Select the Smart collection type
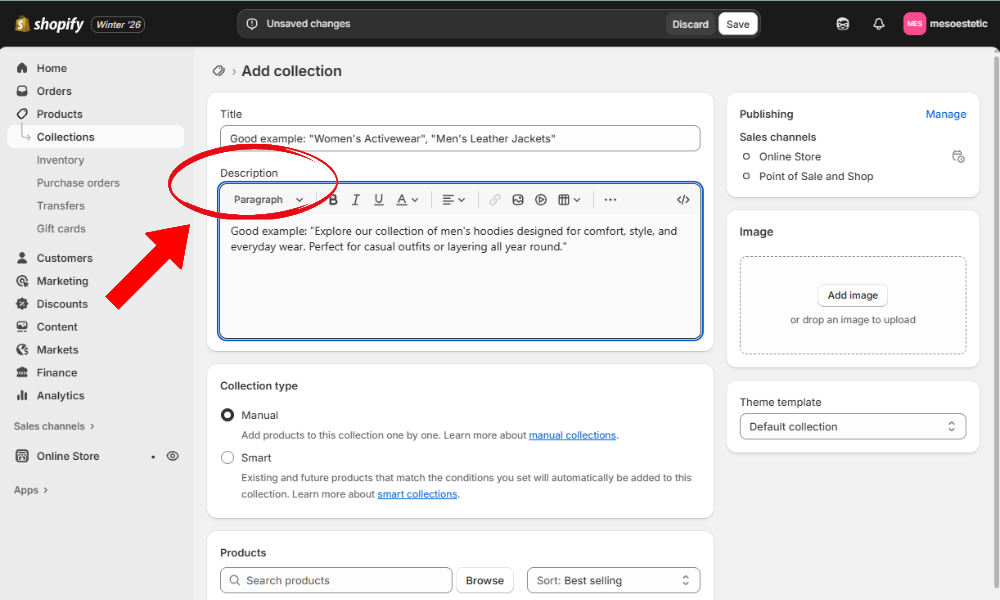This screenshot has height=600, width=1000. pos(228,458)
